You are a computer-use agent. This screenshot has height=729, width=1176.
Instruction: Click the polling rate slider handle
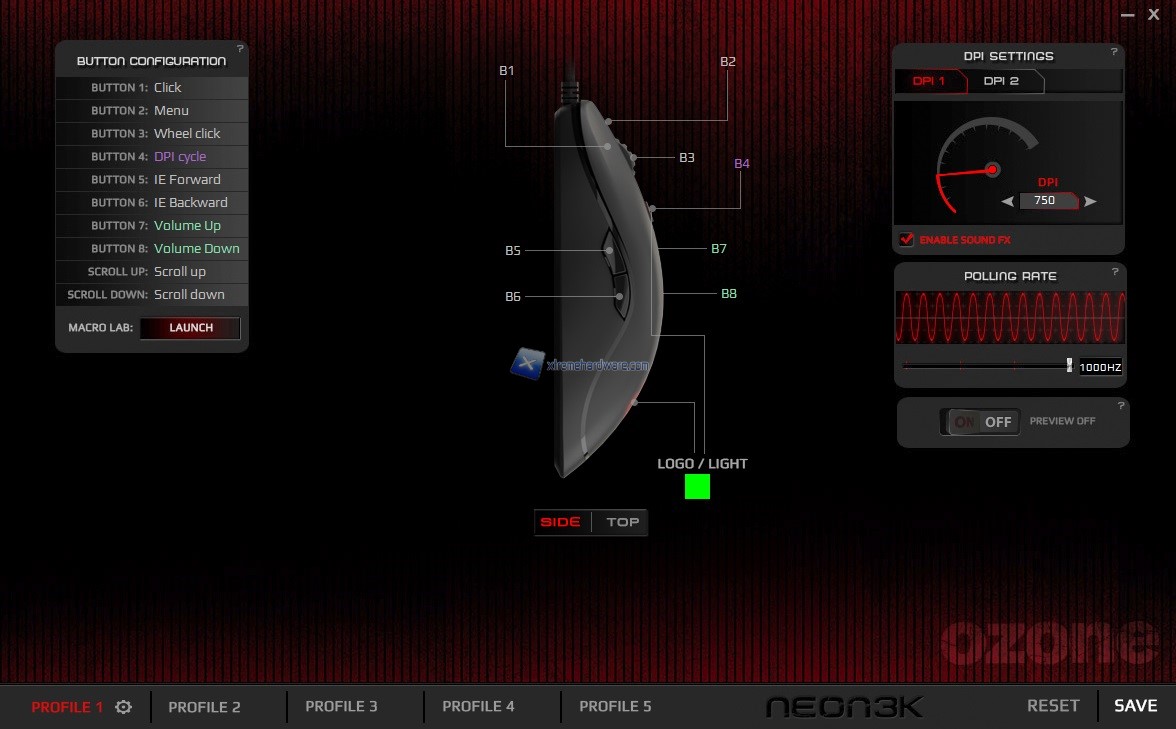pyautogui.click(x=1069, y=366)
